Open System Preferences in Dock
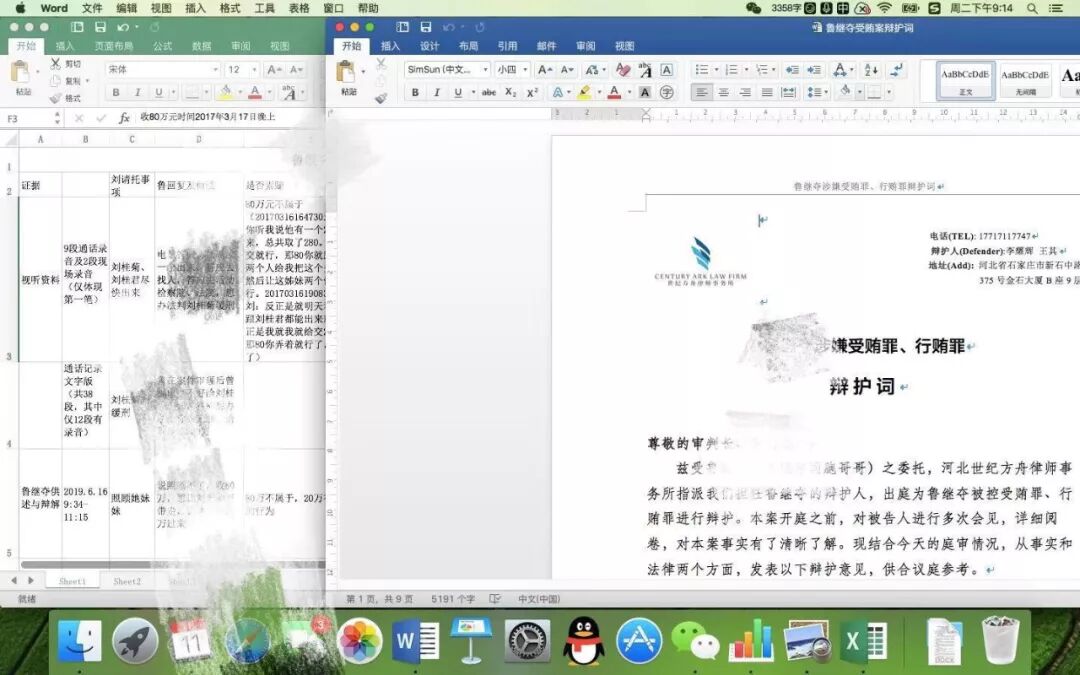Screen dimensions: 1080x675 [527, 641]
